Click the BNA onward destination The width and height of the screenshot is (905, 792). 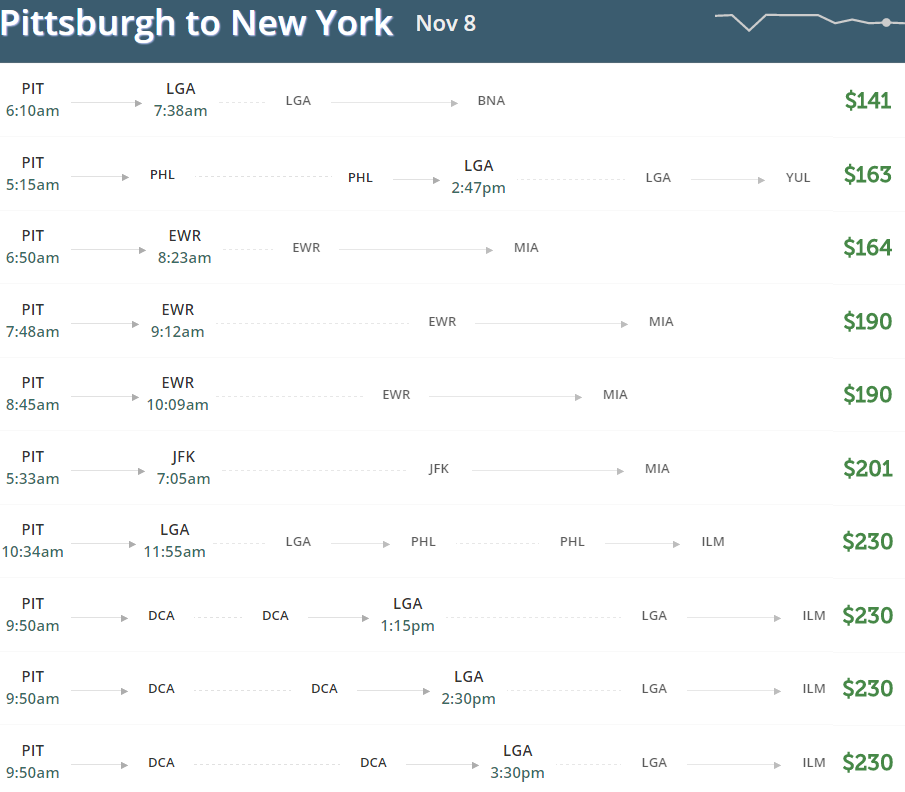pyautogui.click(x=491, y=100)
